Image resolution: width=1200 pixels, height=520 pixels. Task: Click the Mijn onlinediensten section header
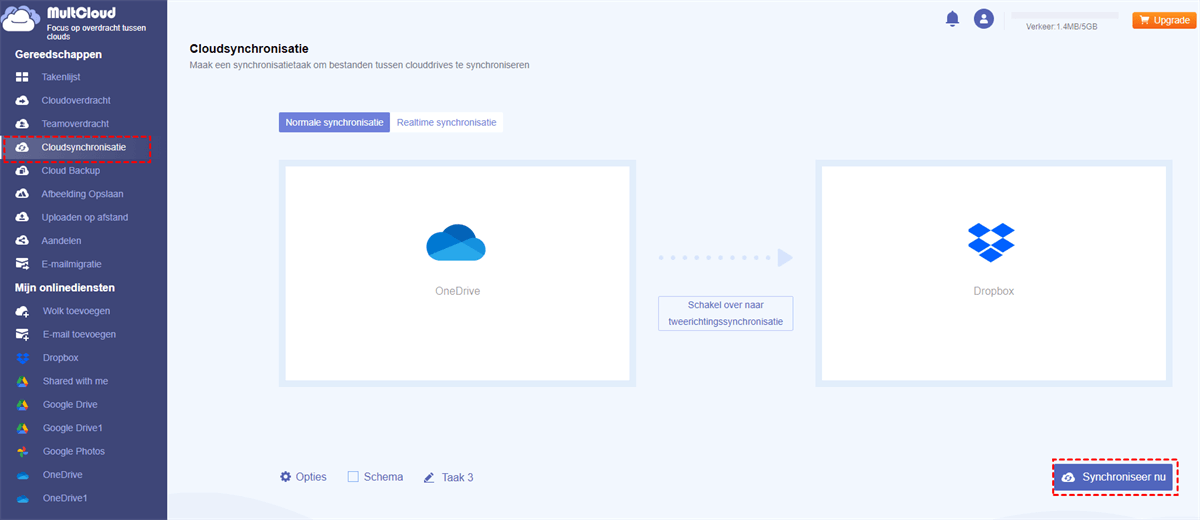point(64,288)
